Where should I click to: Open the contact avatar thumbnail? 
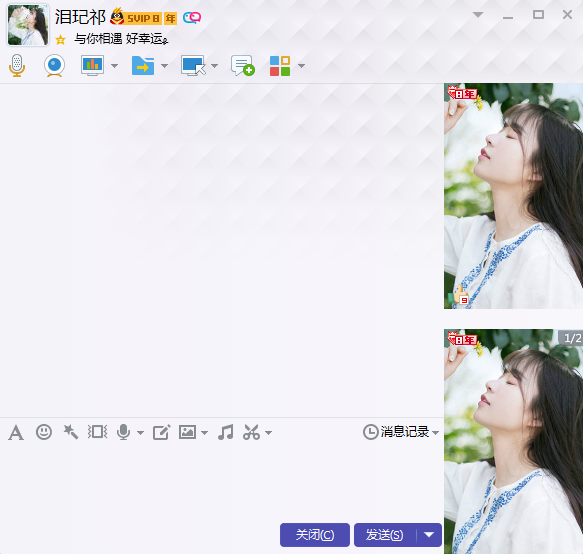(28, 25)
